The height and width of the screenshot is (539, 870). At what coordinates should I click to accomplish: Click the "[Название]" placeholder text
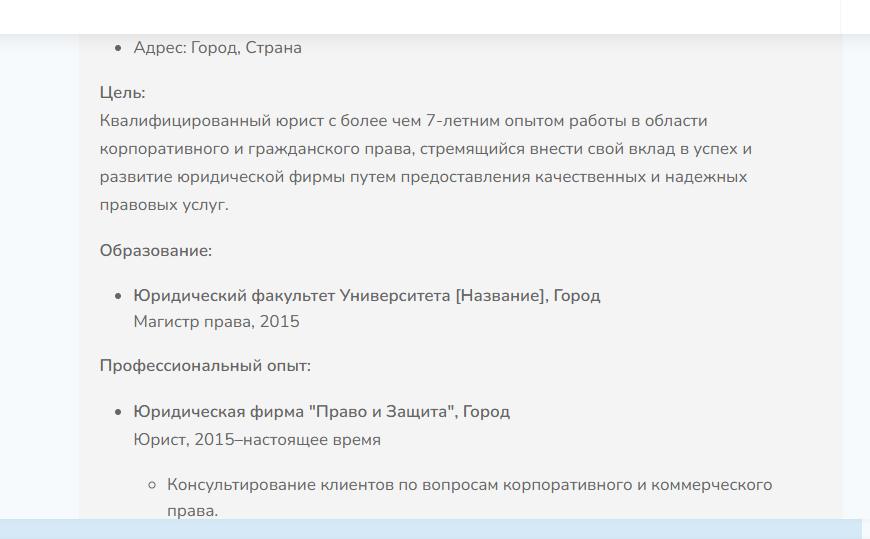click(x=499, y=296)
